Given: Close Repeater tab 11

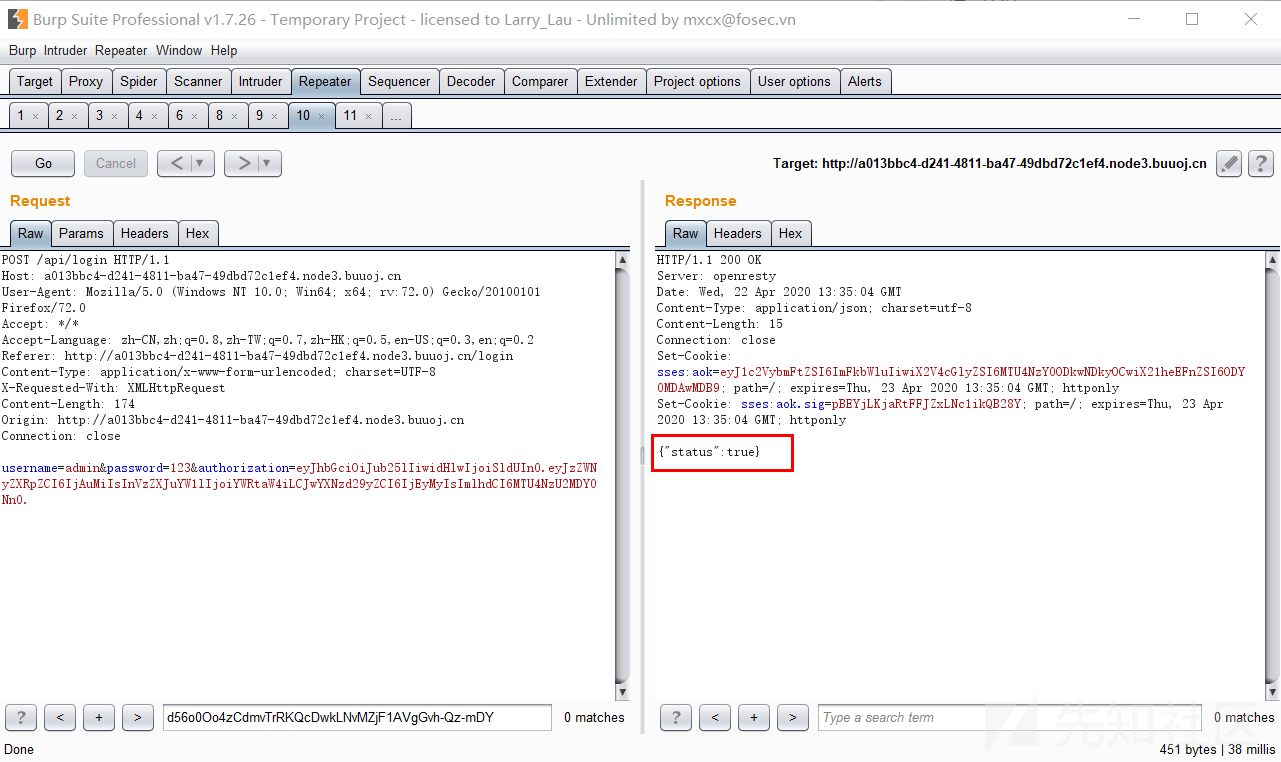Looking at the screenshot, I should click(x=368, y=117).
